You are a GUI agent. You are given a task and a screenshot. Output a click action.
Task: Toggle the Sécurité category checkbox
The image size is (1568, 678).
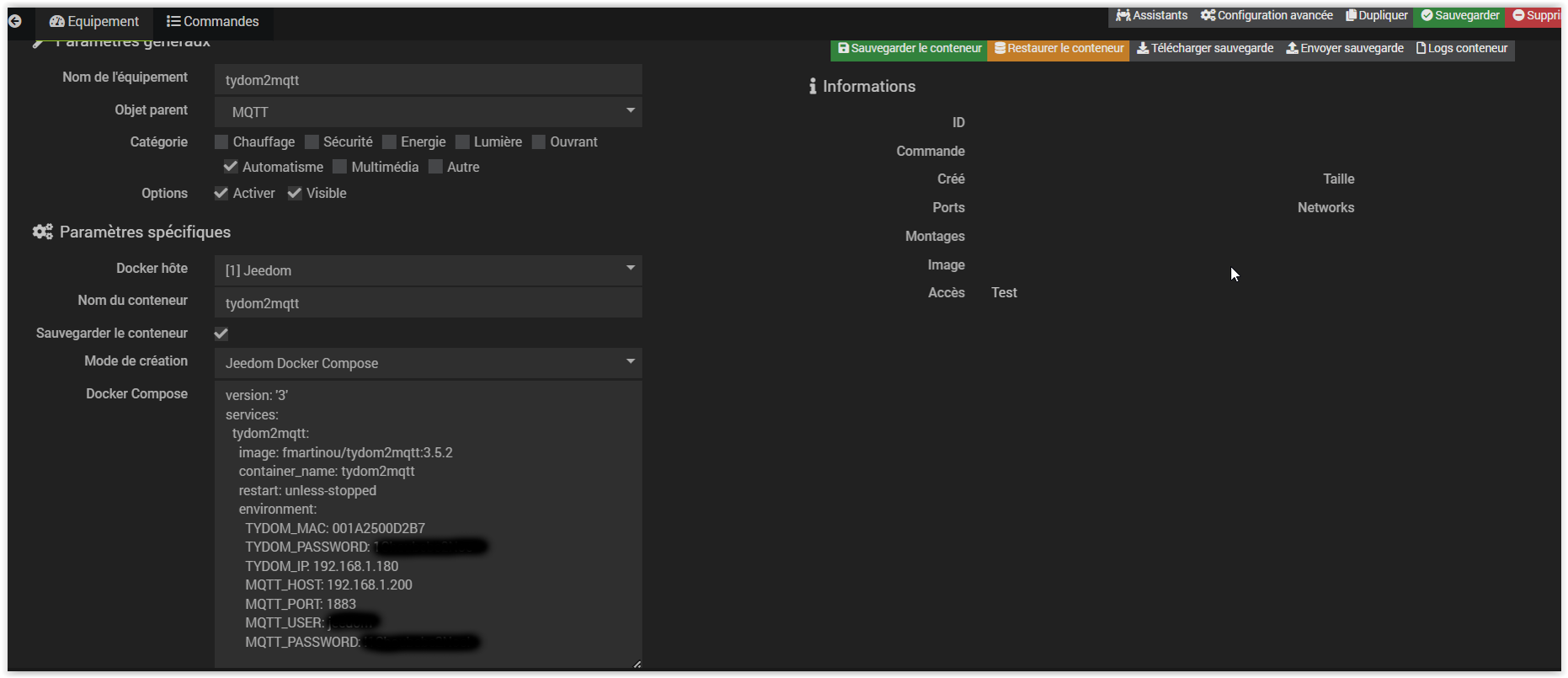312,141
